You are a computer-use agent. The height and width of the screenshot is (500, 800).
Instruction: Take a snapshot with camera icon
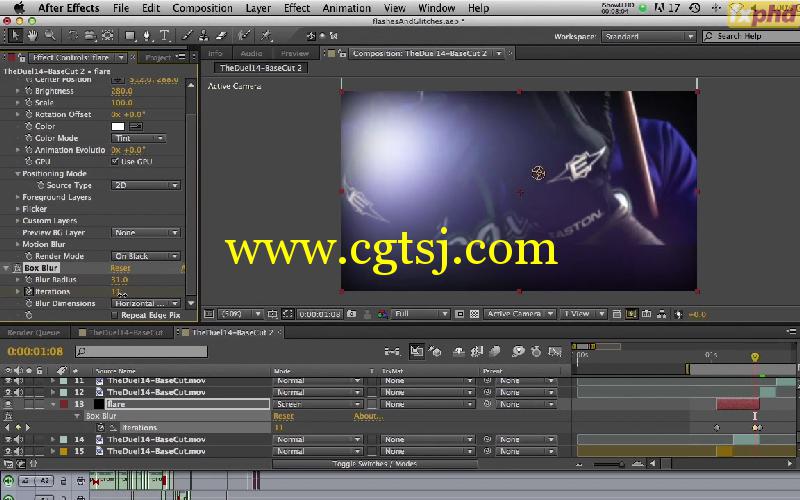click(x=352, y=314)
